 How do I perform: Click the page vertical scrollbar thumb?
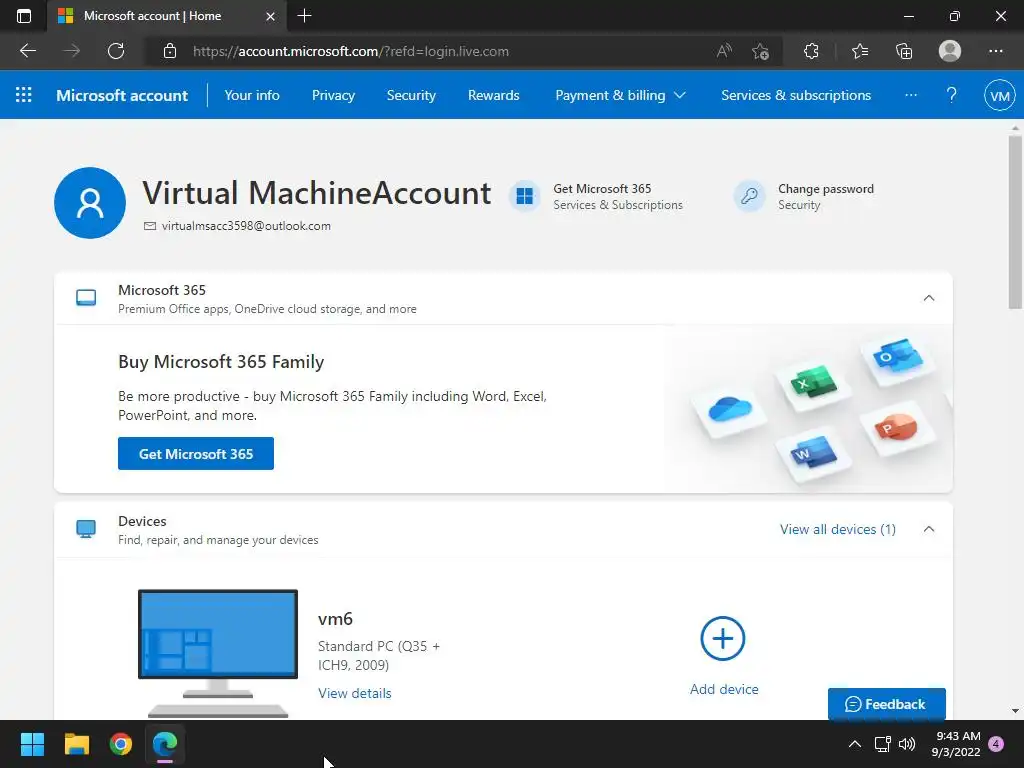[x=1015, y=222]
